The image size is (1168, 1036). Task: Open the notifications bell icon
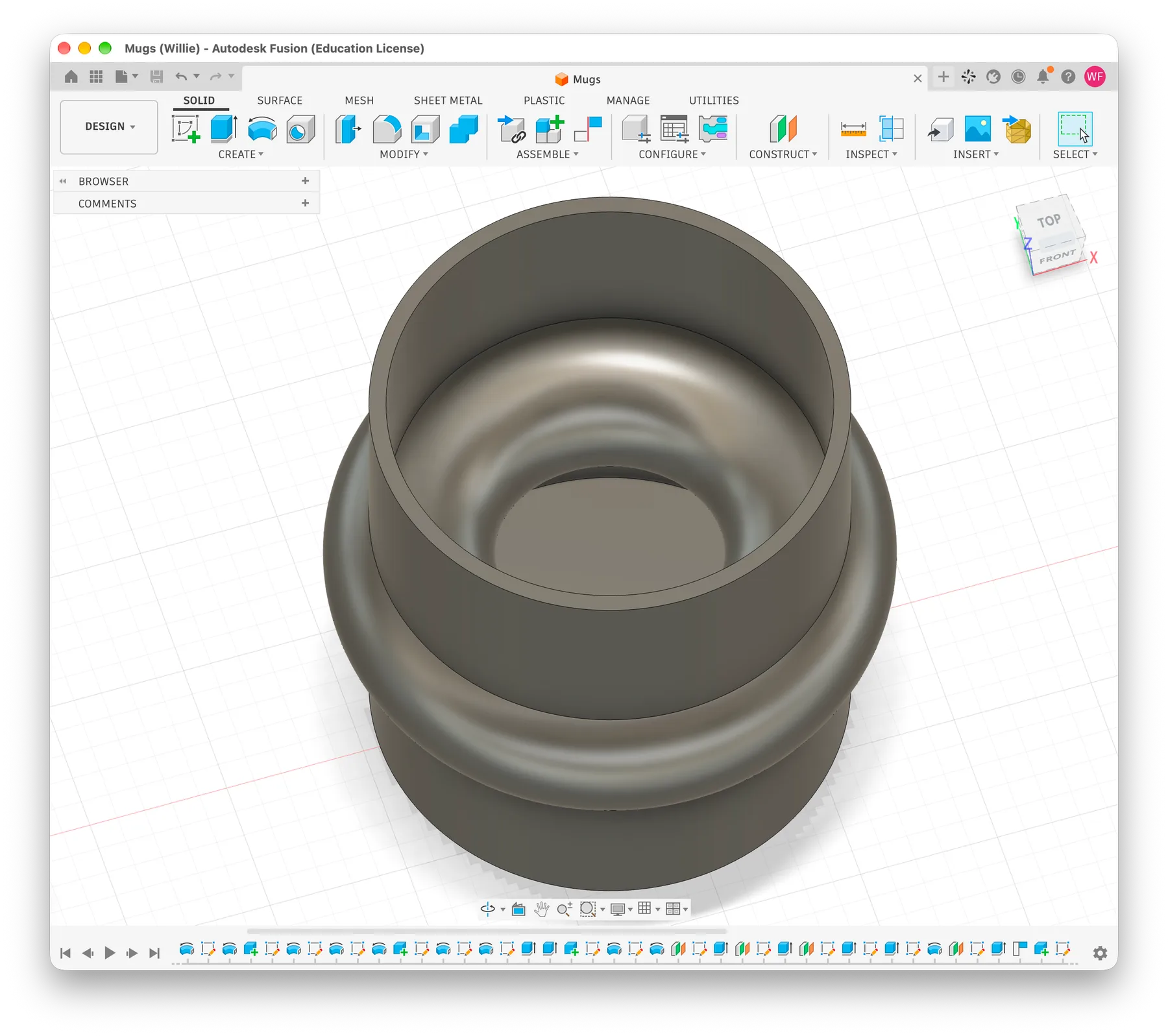pyautogui.click(x=1043, y=77)
